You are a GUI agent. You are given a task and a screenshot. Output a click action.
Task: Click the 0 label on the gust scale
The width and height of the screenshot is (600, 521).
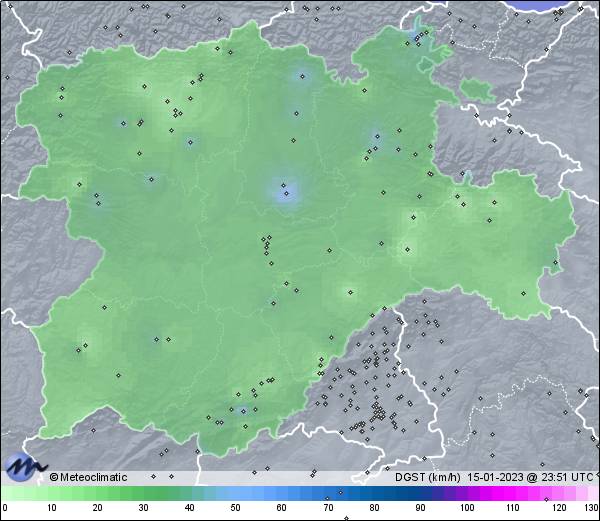pyautogui.click(x=5, y=508)
